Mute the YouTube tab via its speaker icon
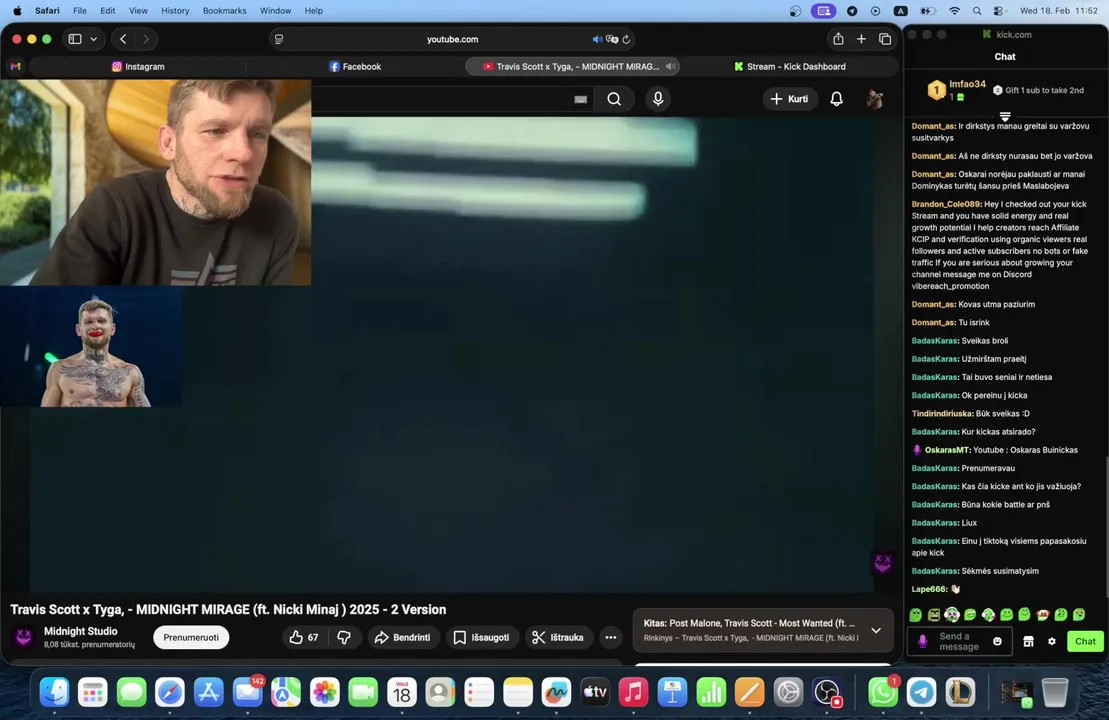The width and height of the screenshot is (1109, 720). (670, 66)
